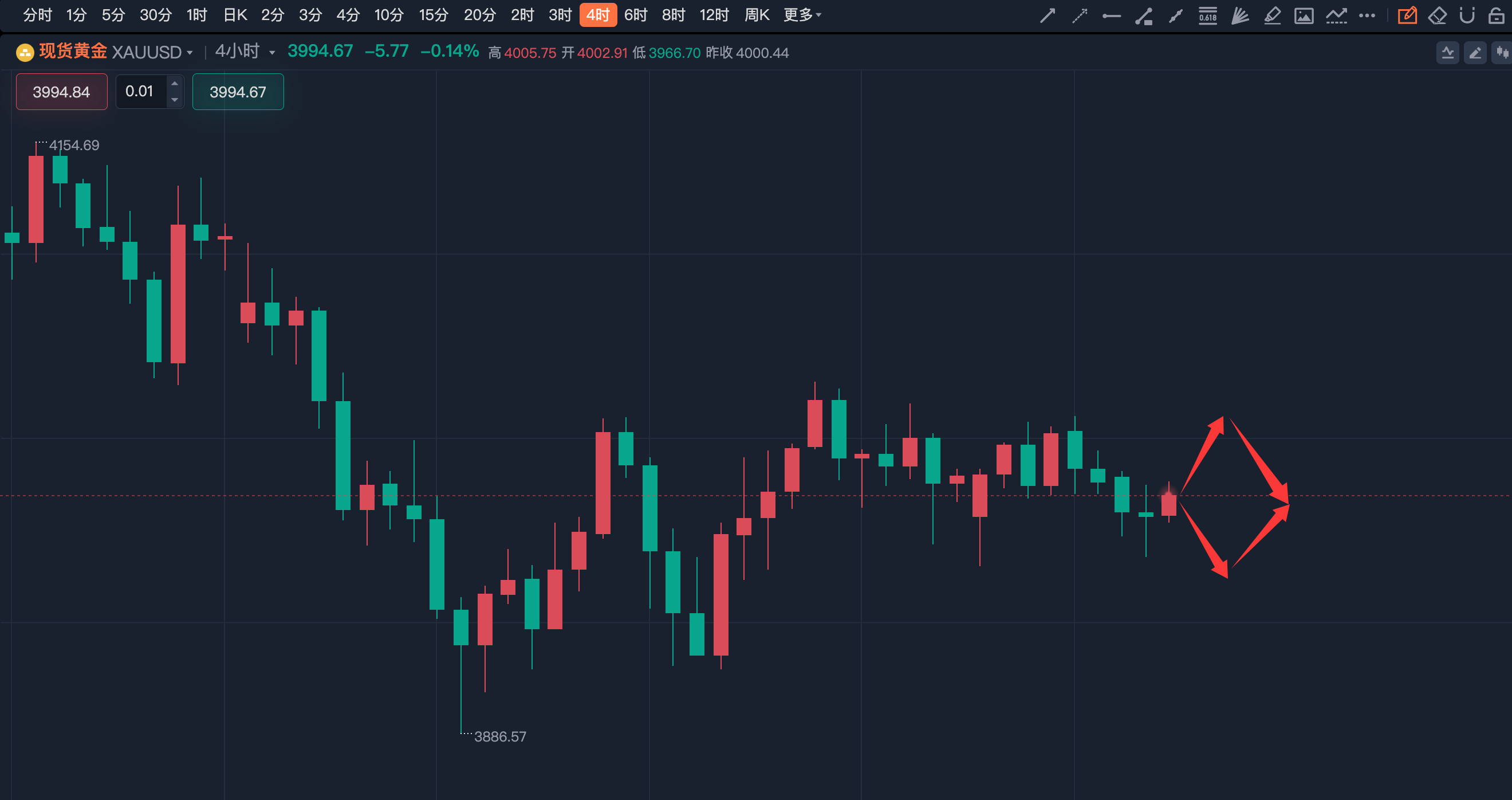Click the eraser tool icon
This screenshot has height=800, width=1512.
1437,15
